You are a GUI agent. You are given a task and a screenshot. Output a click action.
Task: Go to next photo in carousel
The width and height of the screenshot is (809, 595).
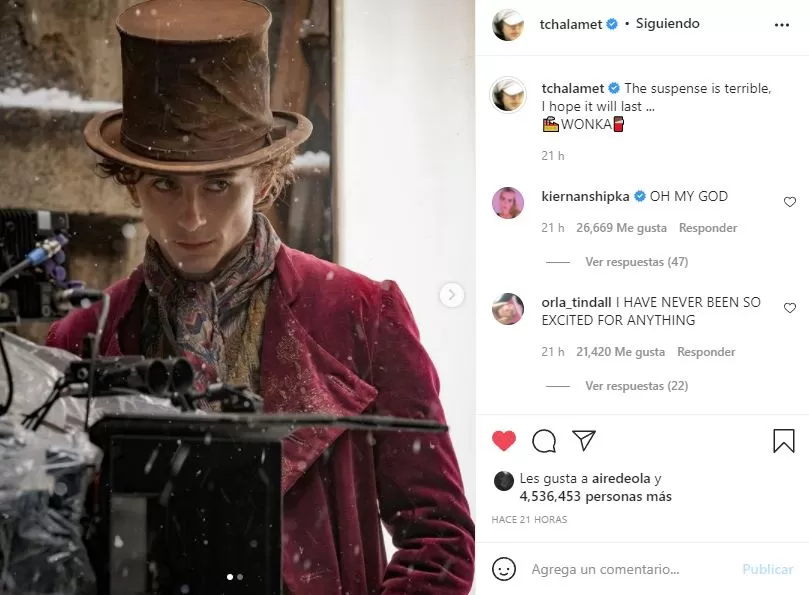[x=451, y=295]
